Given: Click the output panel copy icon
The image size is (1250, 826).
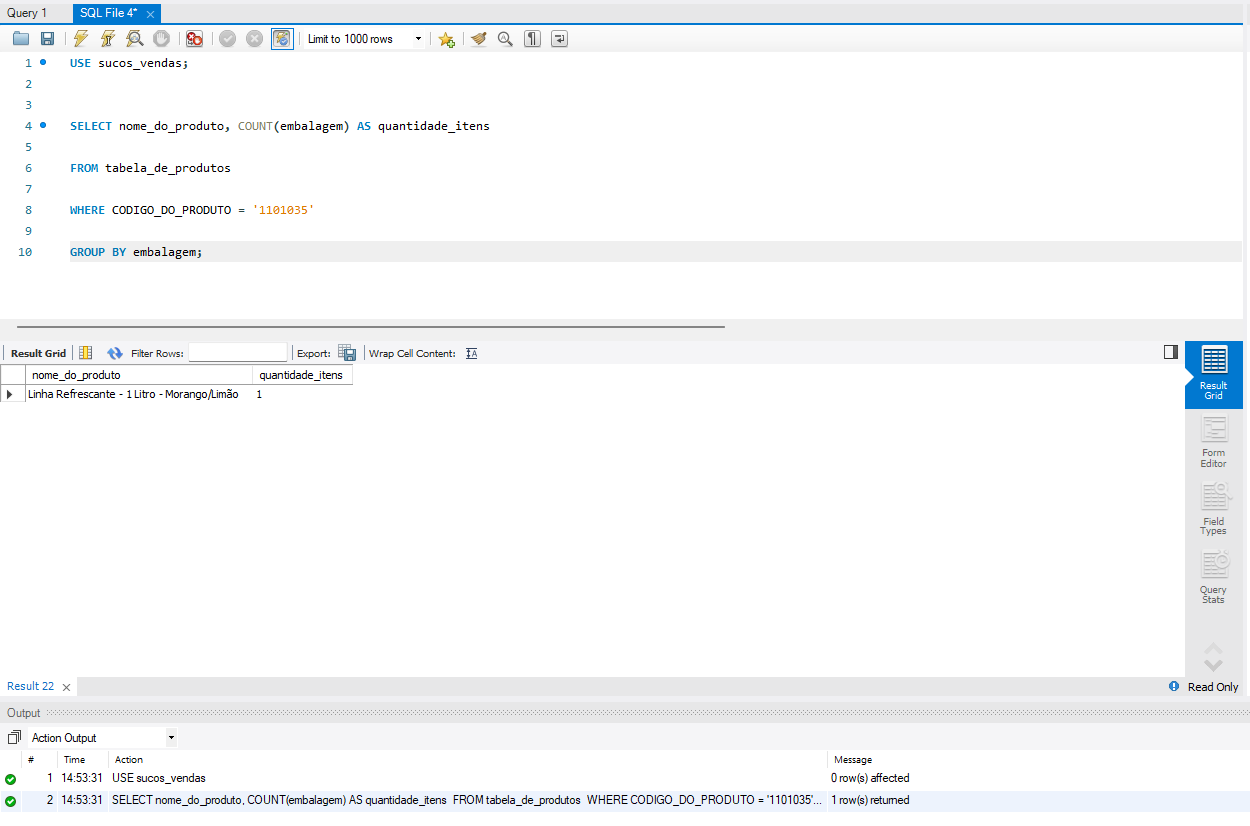Looking at the screenshot, I should click(14, 738).
